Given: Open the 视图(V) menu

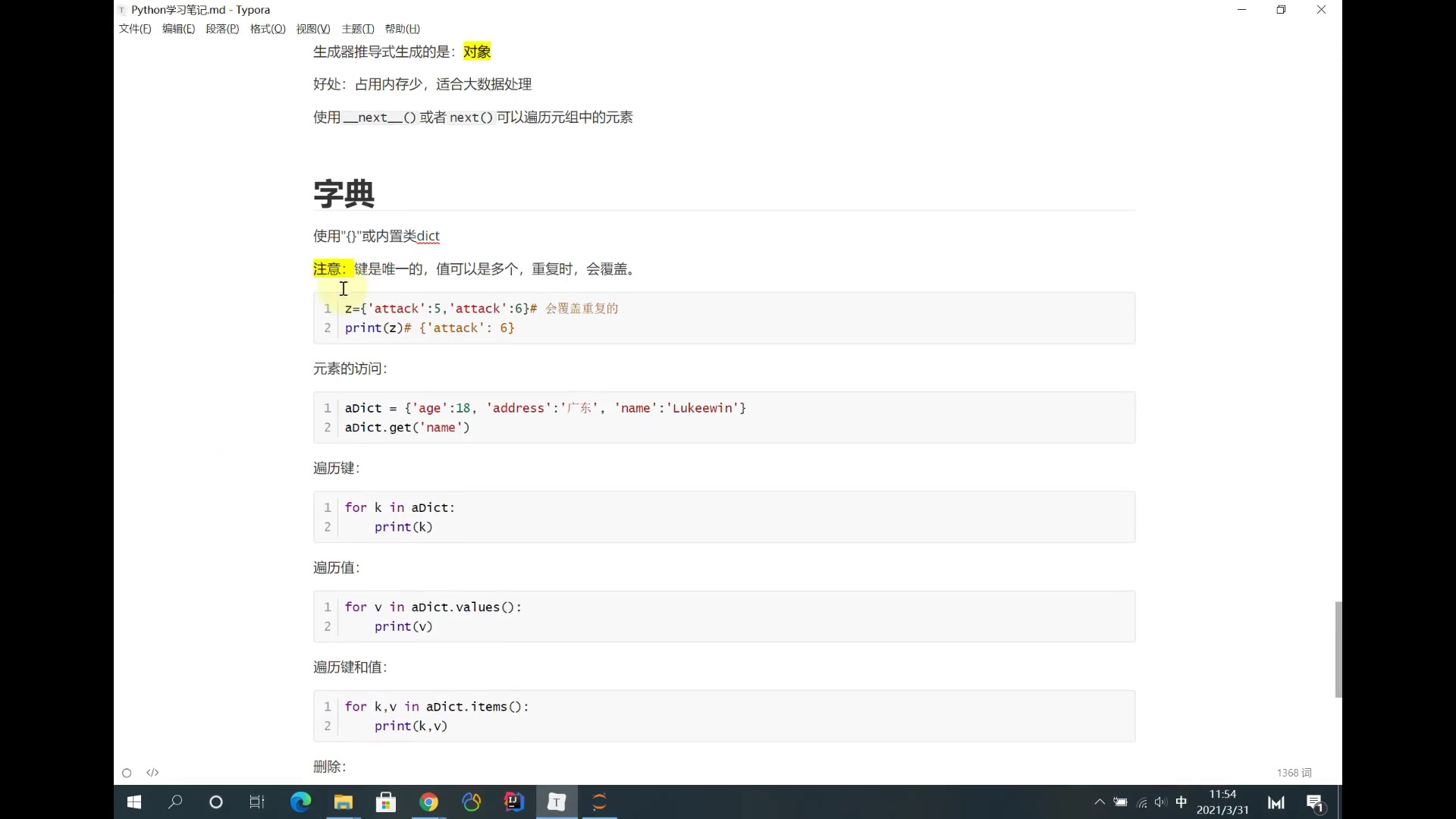Looking at the screenshot, I should (x=312, y=29).
